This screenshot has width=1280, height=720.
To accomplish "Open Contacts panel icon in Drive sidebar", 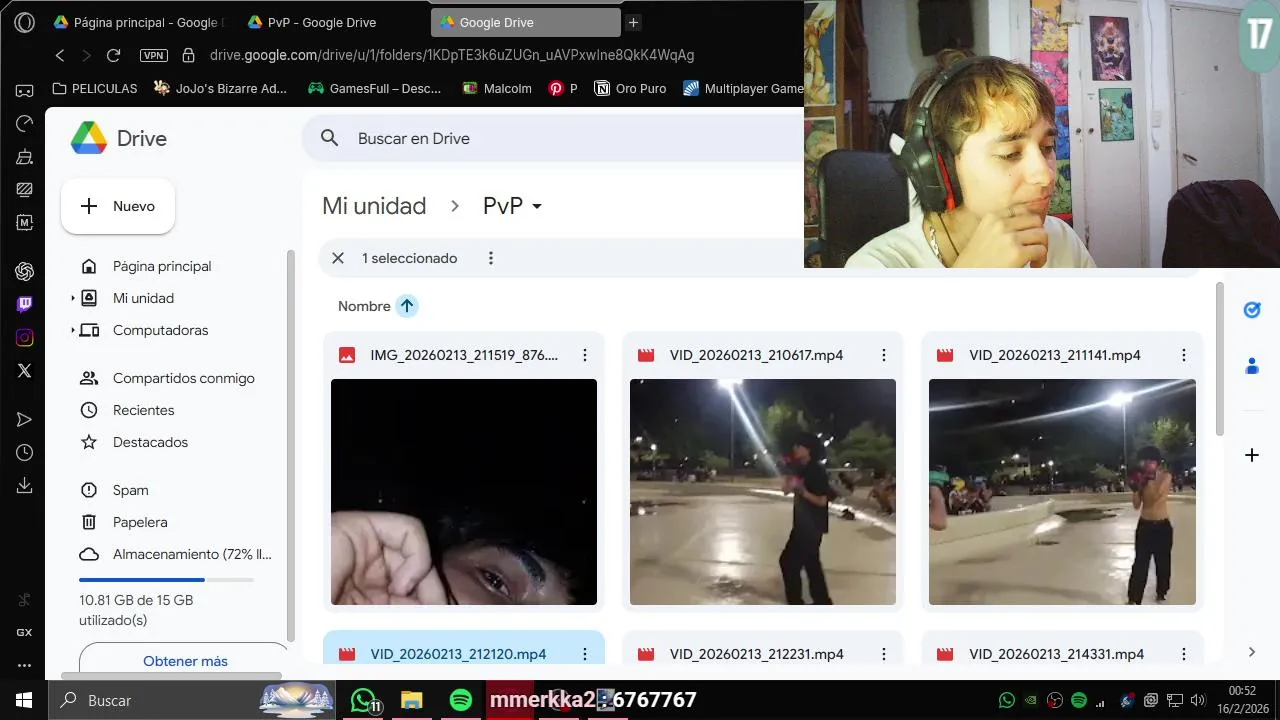I will pyautogui.click(x=1252, y=366).
